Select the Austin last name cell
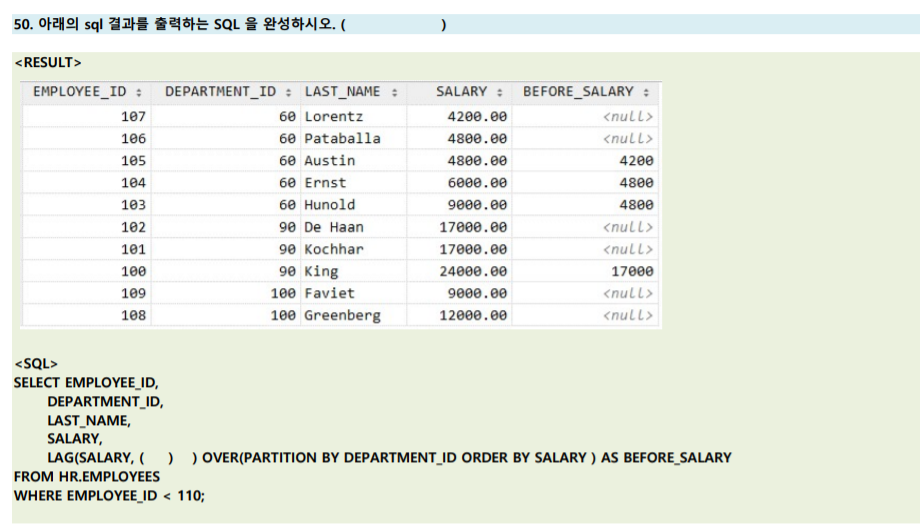 tap(353, 161)
